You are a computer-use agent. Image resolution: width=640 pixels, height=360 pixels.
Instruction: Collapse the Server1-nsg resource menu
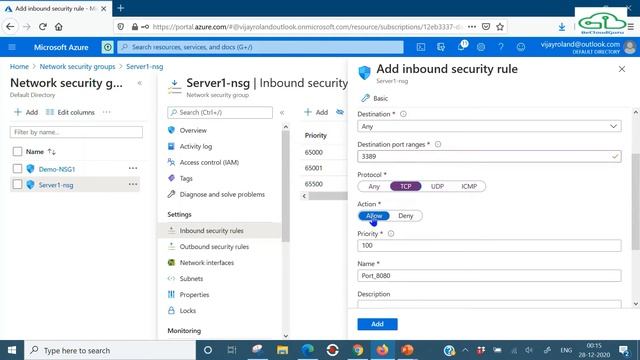tap(282, 113)
